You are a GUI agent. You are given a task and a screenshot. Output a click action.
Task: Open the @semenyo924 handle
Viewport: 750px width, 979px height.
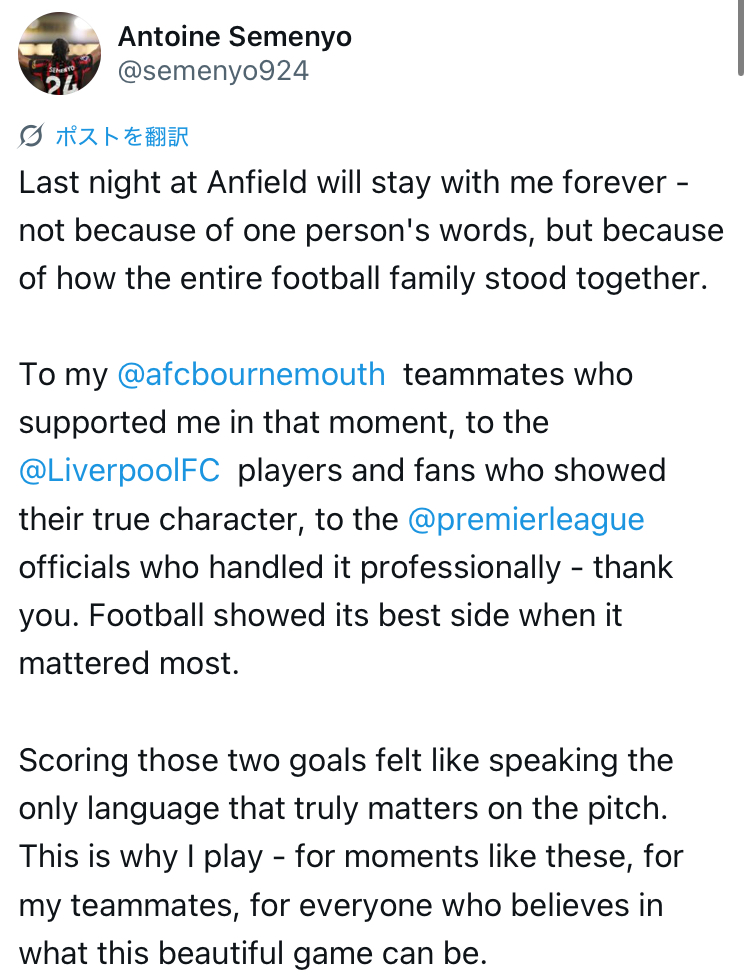(213, 71)
